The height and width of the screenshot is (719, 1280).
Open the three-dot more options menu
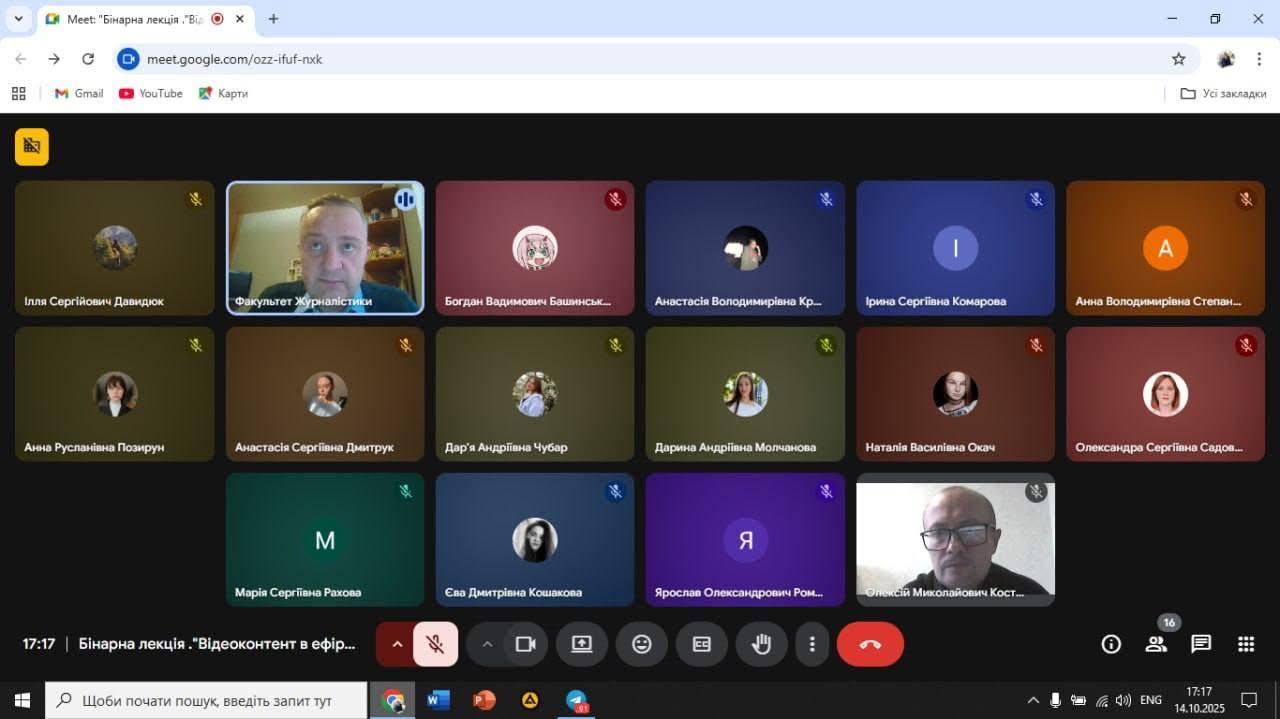(813, 644)
